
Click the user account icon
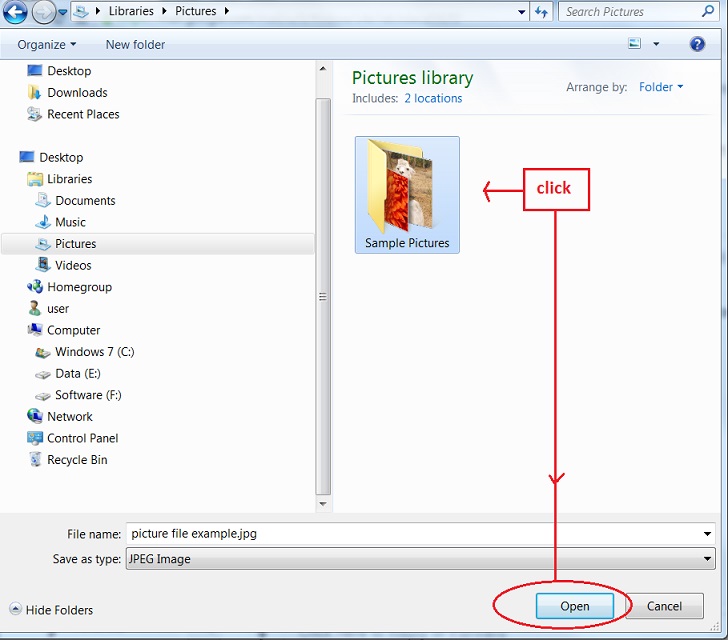pos(35,308)
